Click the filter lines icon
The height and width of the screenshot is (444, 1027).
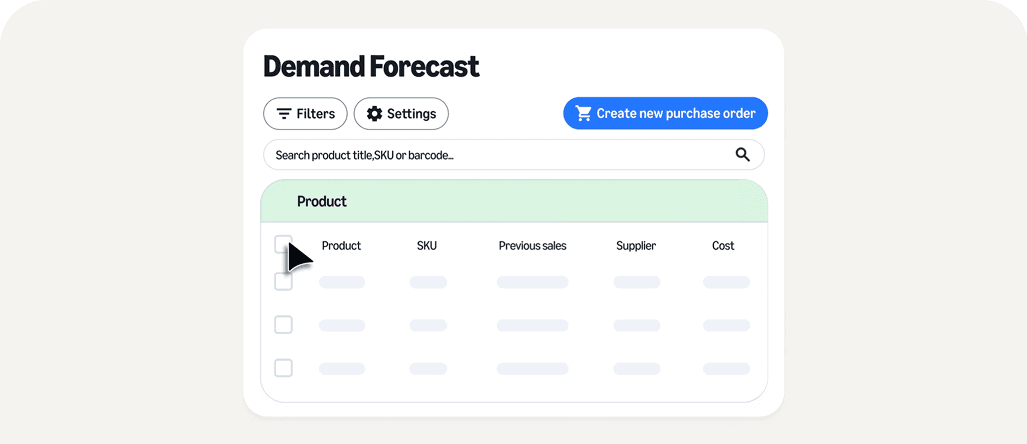pyautogui.click(x=284, y=114)
